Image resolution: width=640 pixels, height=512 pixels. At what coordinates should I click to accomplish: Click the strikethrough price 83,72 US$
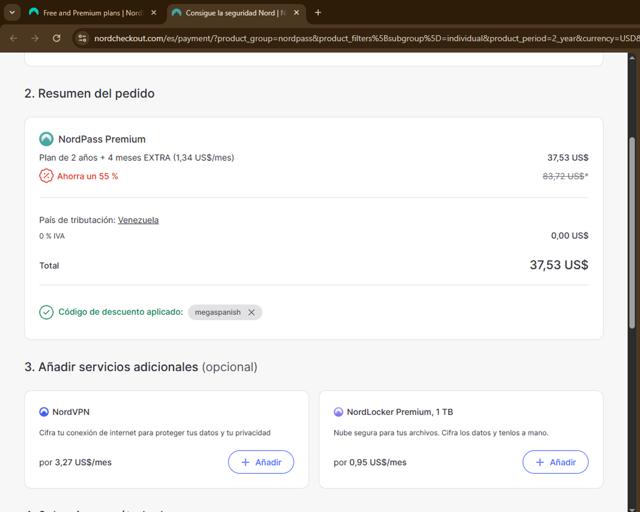(x=565, y=176)
